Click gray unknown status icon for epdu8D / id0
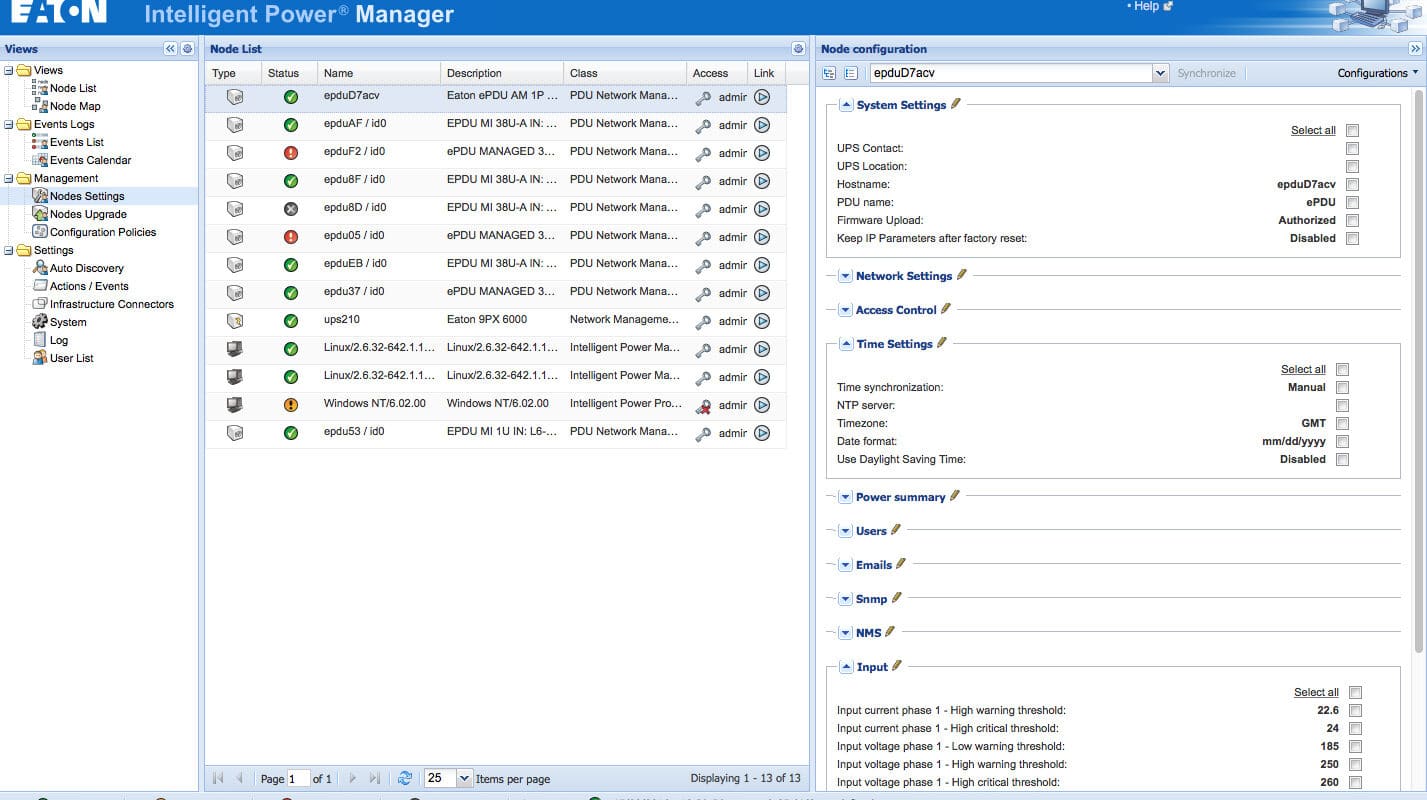 click(x=291, y=209)
